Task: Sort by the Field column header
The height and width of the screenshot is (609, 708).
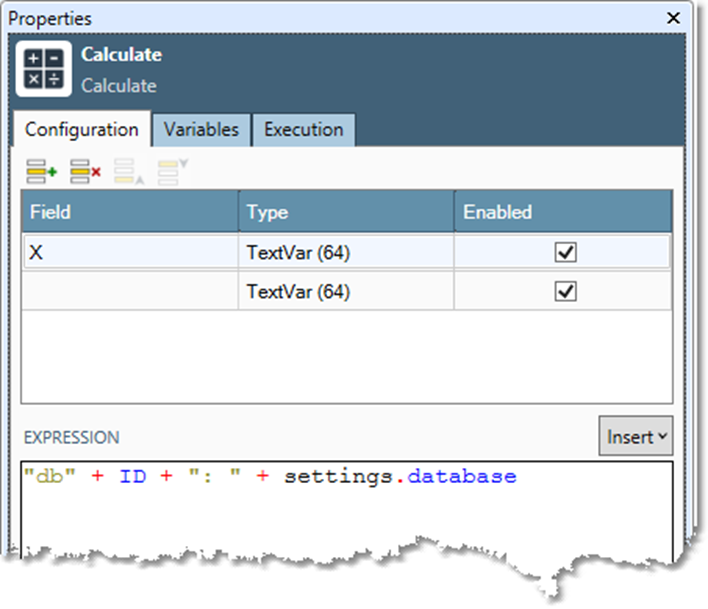Action: coord(129,212)
